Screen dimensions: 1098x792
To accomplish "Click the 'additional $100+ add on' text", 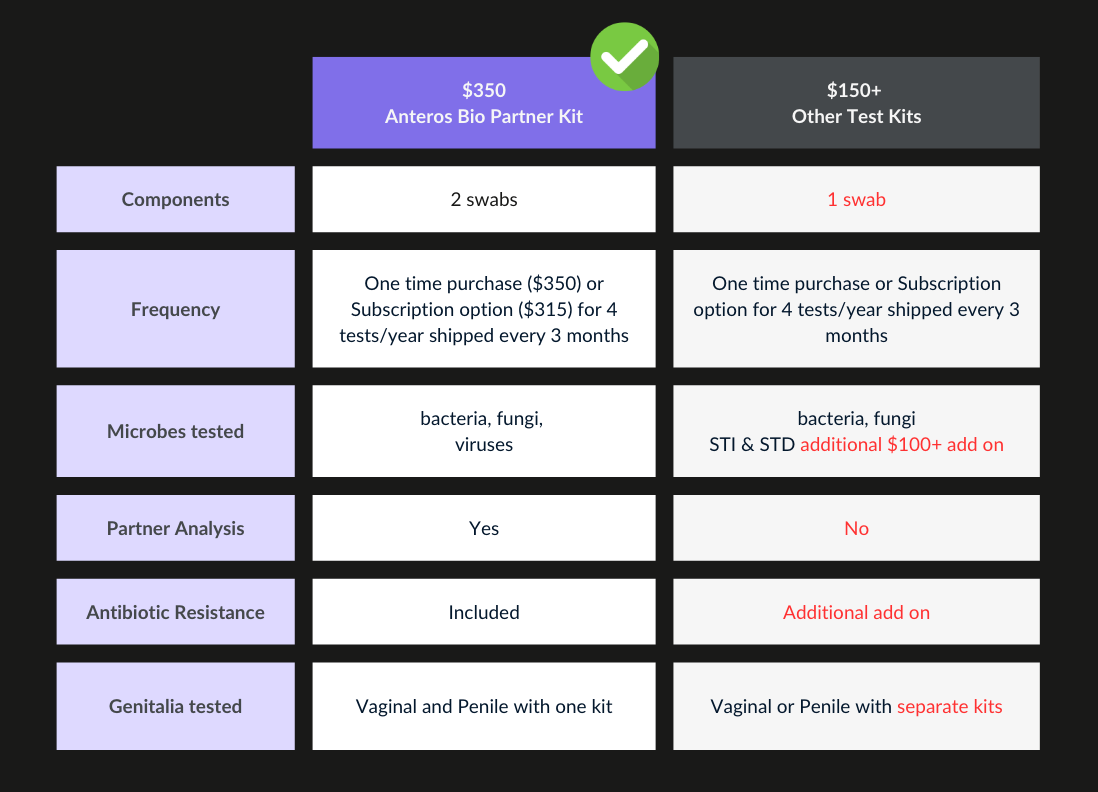I will click(x=901, y=444).
